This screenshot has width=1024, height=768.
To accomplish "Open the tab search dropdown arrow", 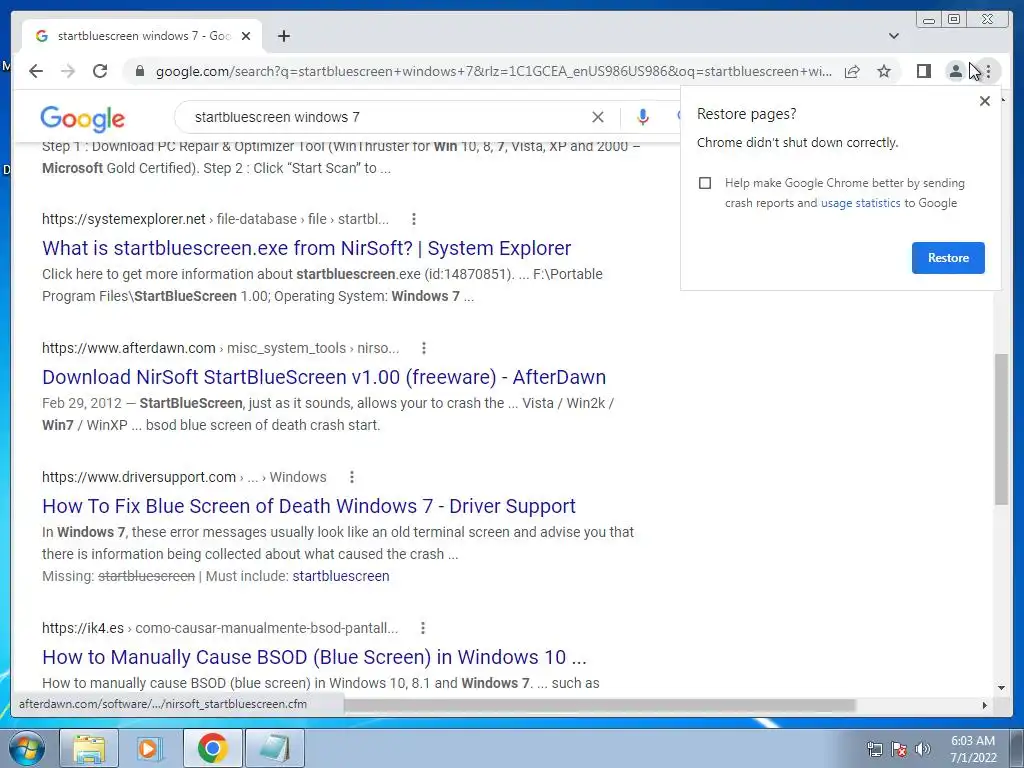I will click(x=894, y=36).
